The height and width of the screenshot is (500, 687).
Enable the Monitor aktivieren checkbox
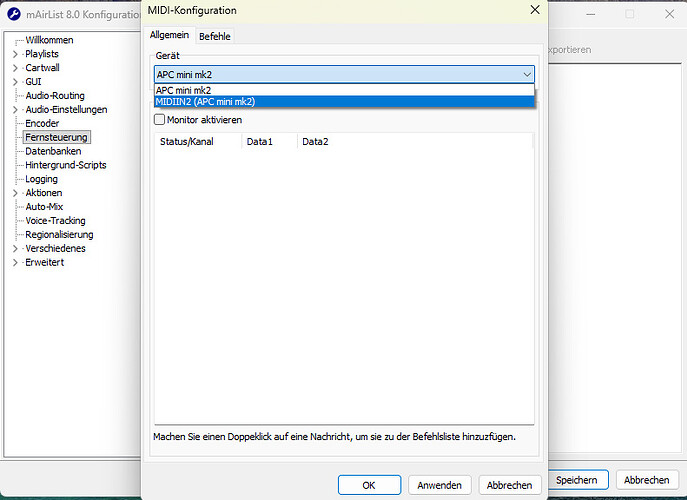(x=160, y=120)
